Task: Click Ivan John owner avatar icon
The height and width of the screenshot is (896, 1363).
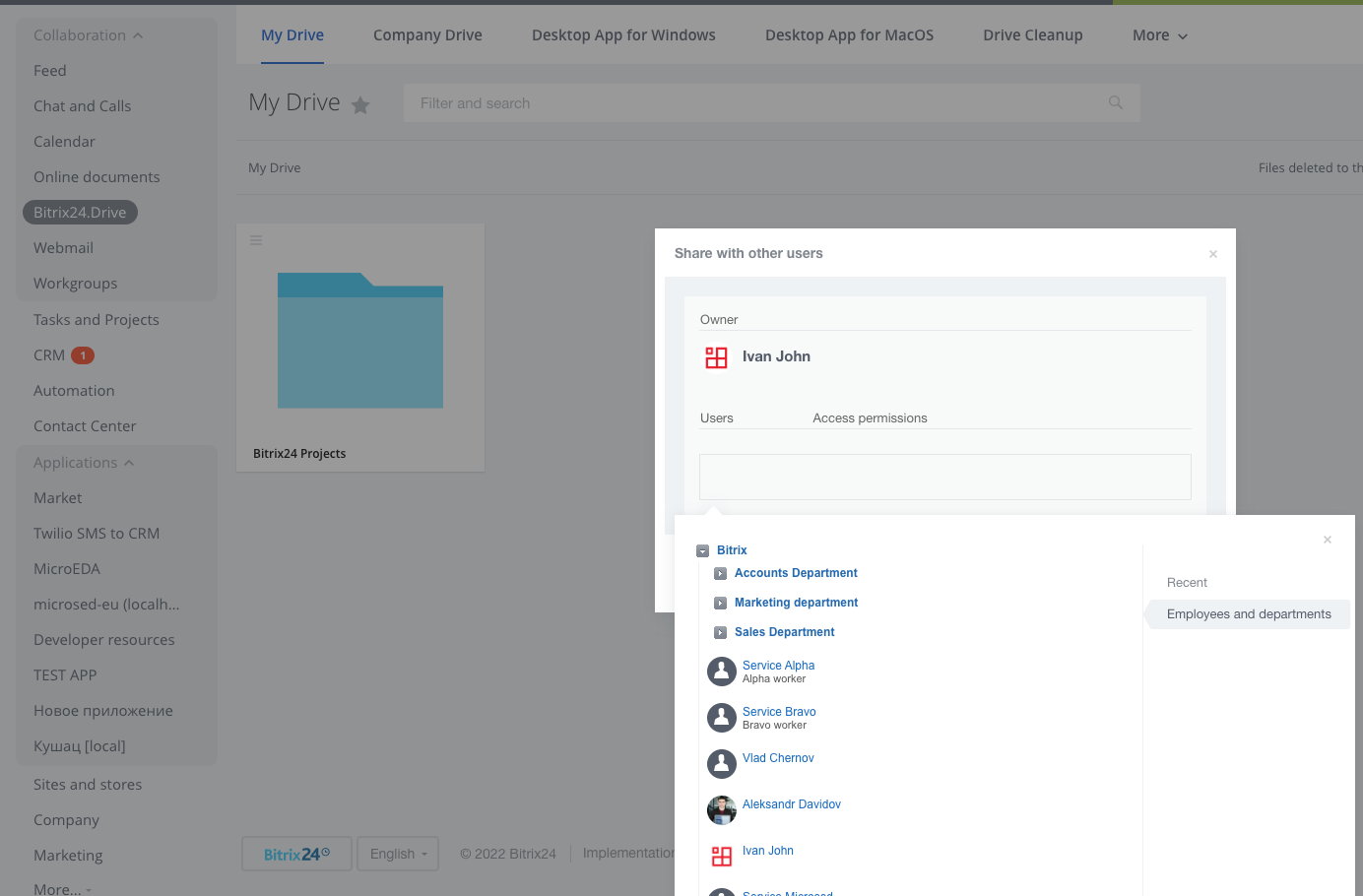Action: coord(716,356)
